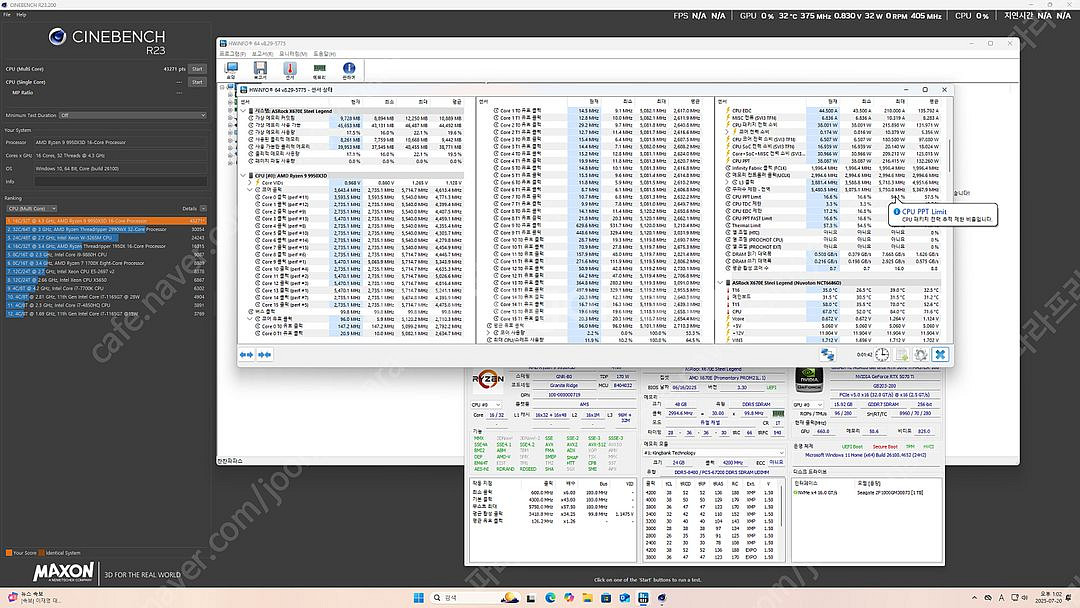The image size is (1080, 608).
Task: Select the Threadripper 1950X ranking row
Action: point(106,246)
